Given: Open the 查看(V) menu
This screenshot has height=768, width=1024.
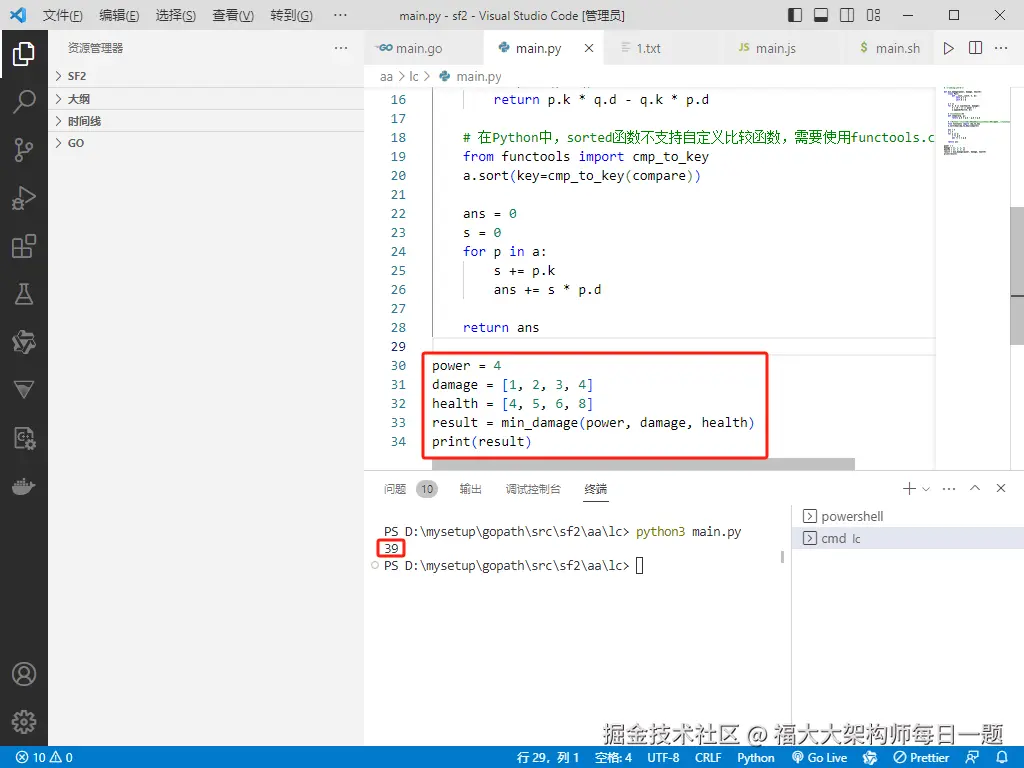Looking at the screenshot, I should (233, 15).
